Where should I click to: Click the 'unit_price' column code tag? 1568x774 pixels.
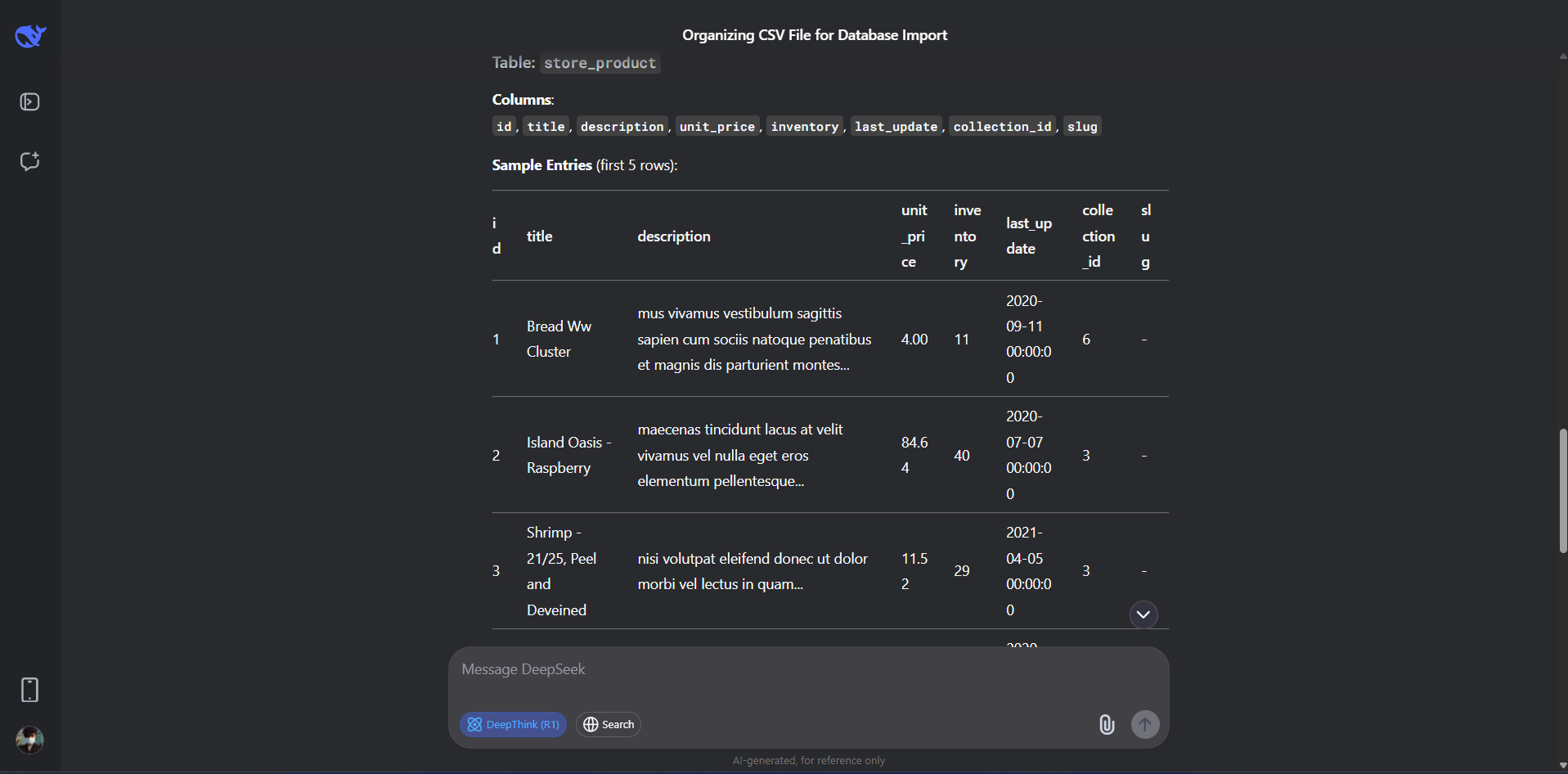(x=717, y=126)
